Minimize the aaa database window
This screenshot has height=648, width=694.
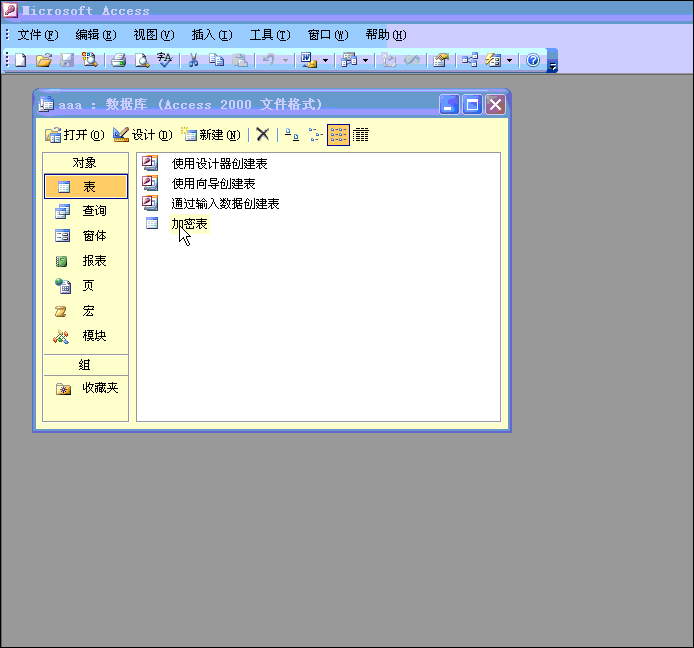point(449,104)
